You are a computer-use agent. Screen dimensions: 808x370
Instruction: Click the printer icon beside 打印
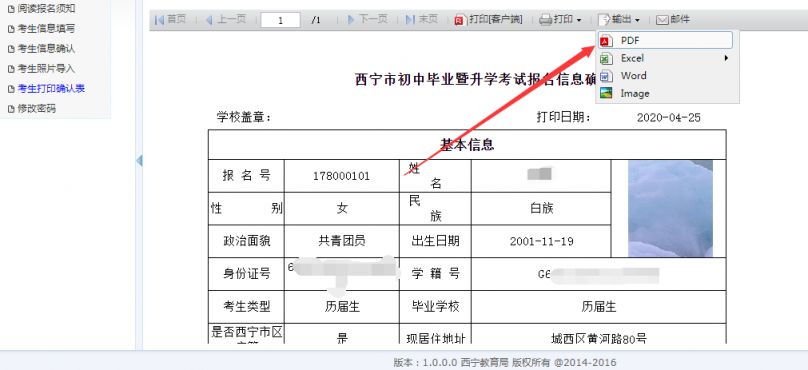pos(545,20)
